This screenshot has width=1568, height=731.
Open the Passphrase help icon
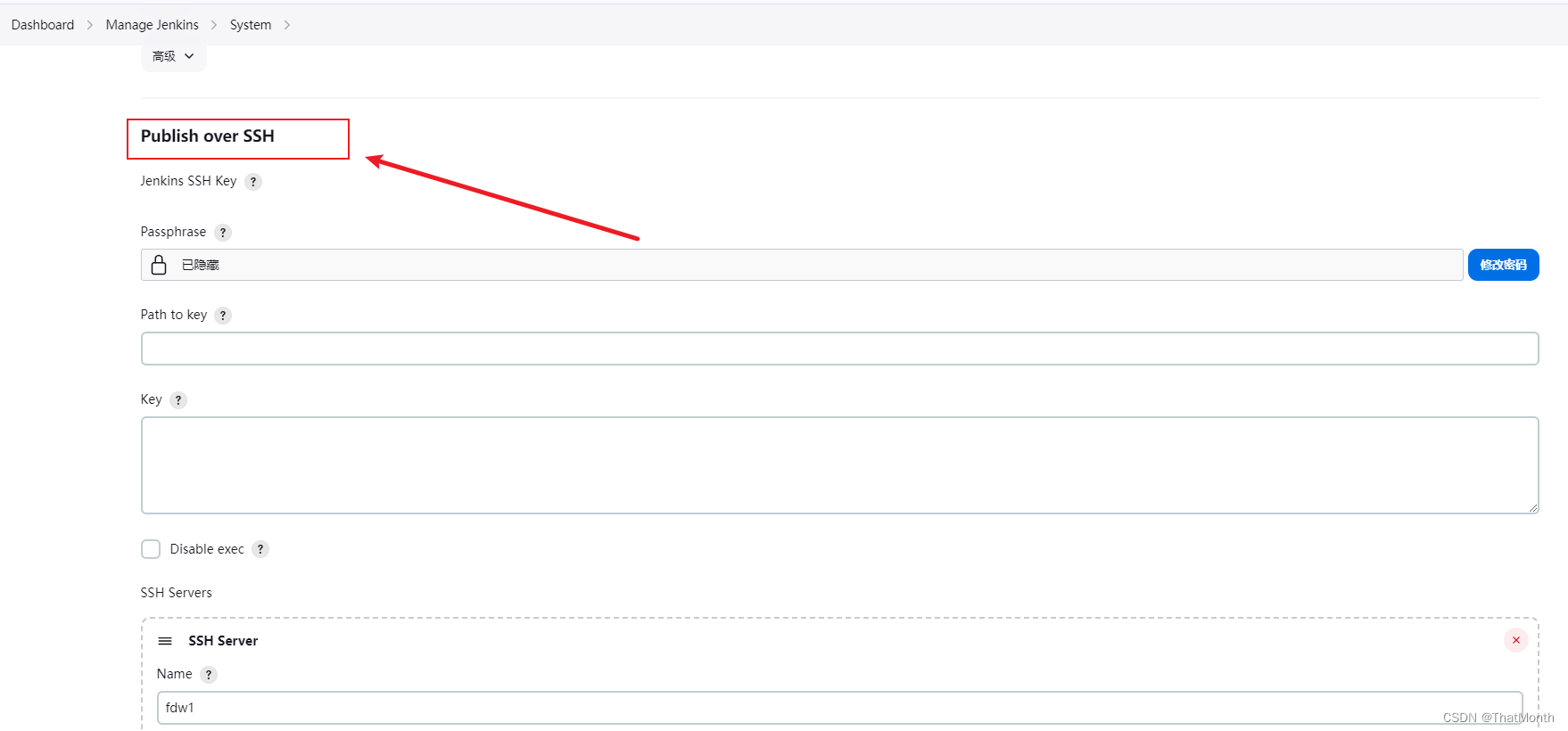click(x=222, y=232)
